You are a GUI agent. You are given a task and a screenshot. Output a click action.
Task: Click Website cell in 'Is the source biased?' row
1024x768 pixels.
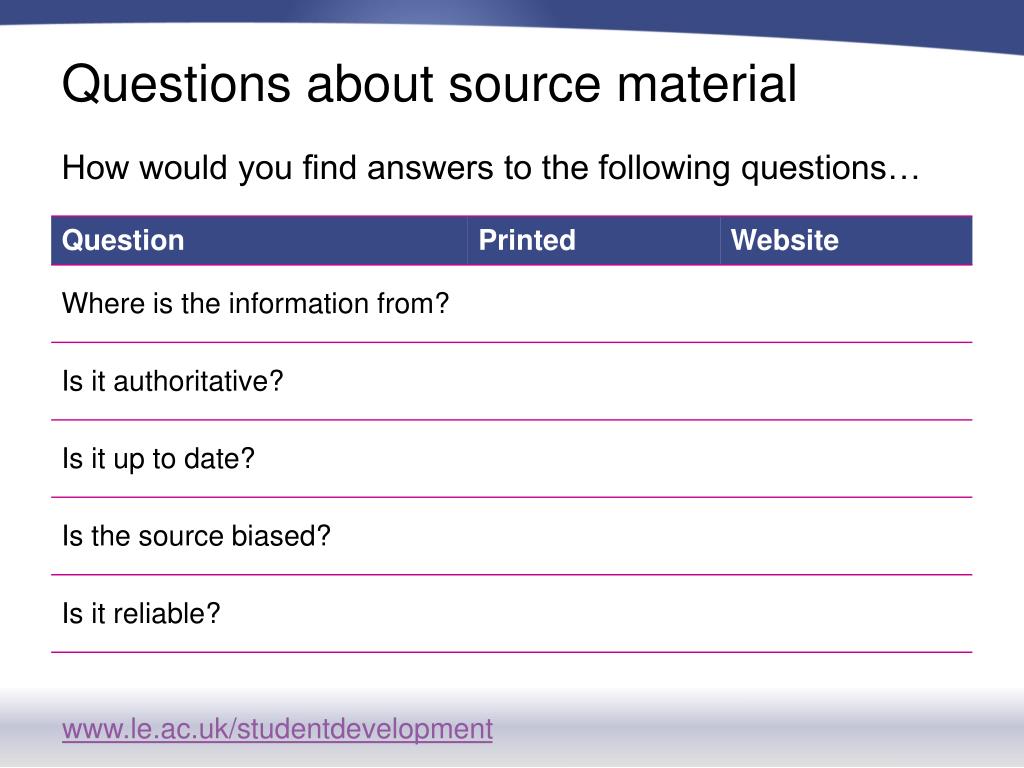[846, 536]
